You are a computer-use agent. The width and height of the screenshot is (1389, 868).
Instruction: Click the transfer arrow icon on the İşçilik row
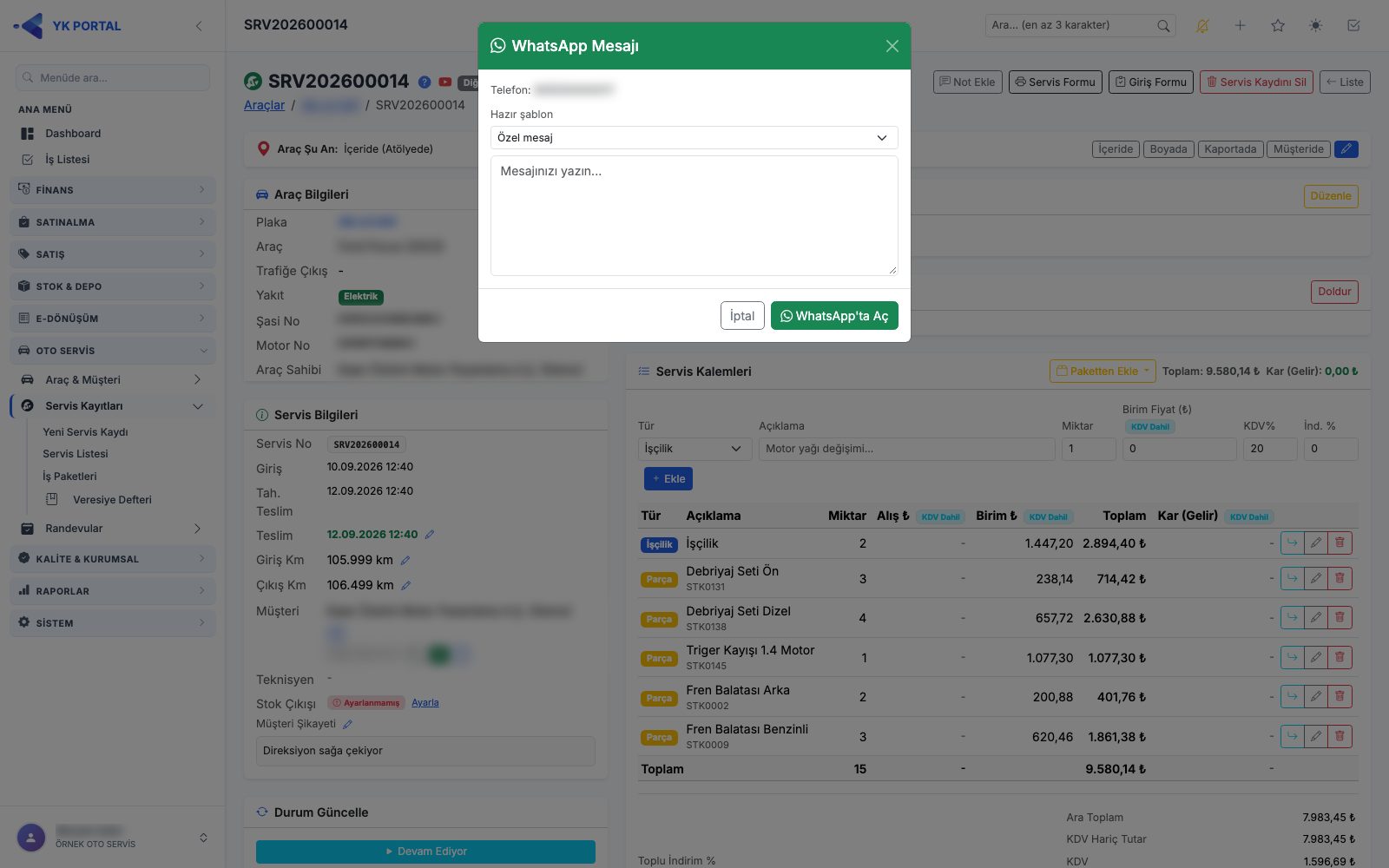[1292, 543]
